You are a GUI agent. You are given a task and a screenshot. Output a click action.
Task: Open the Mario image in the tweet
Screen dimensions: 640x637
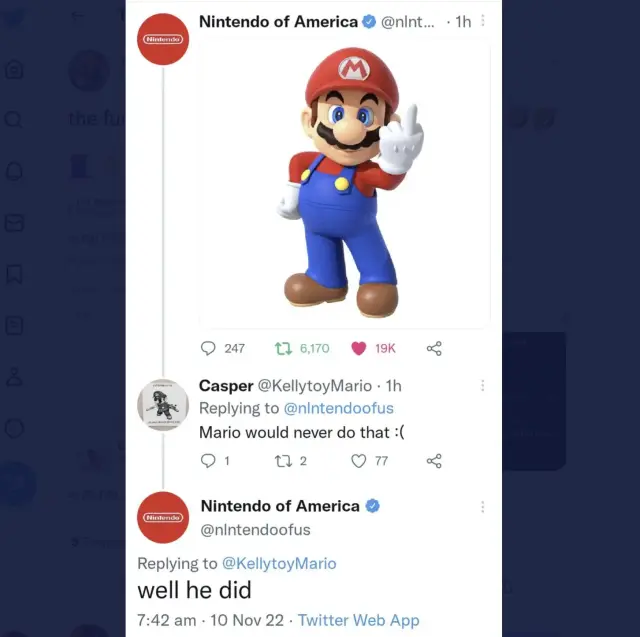(345, 185)
